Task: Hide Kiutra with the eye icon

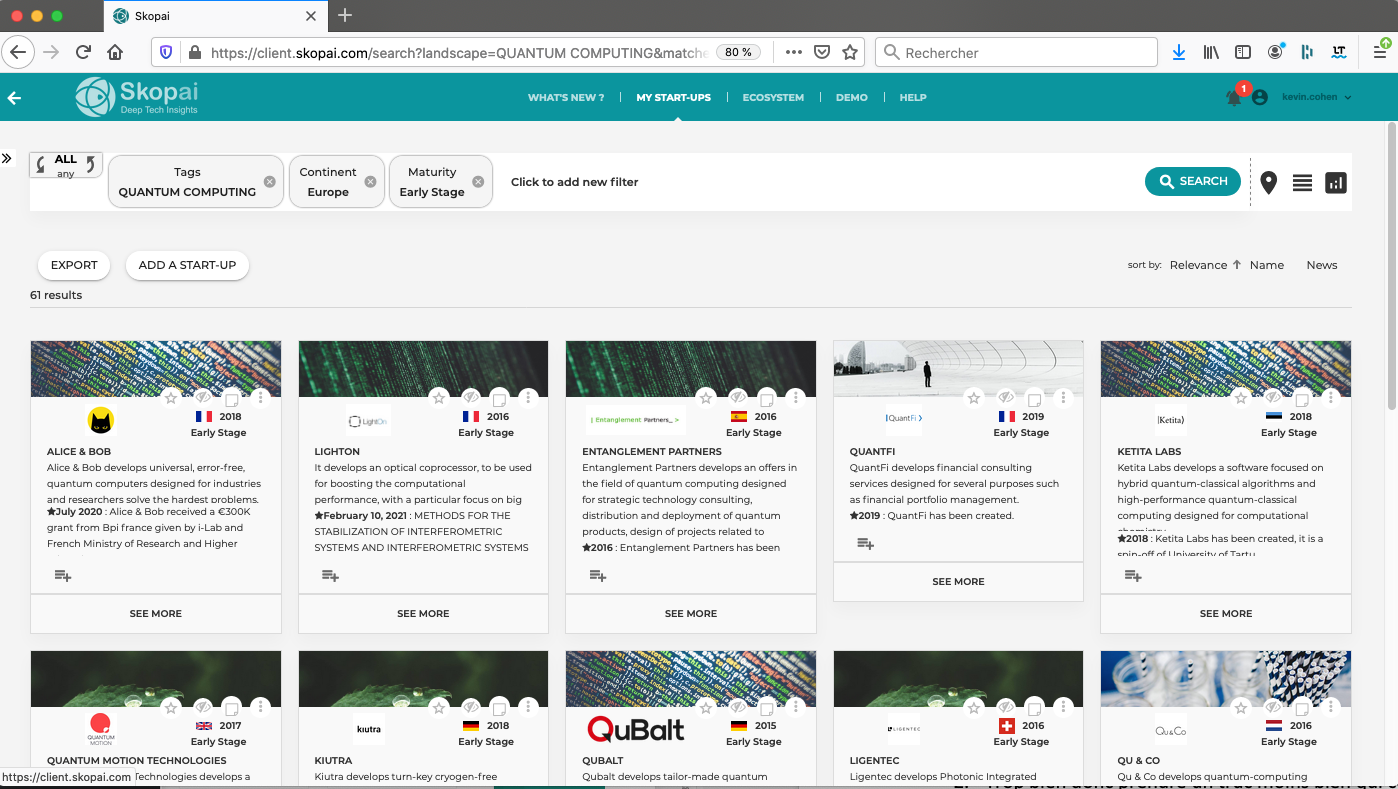Action: (470, 707)
